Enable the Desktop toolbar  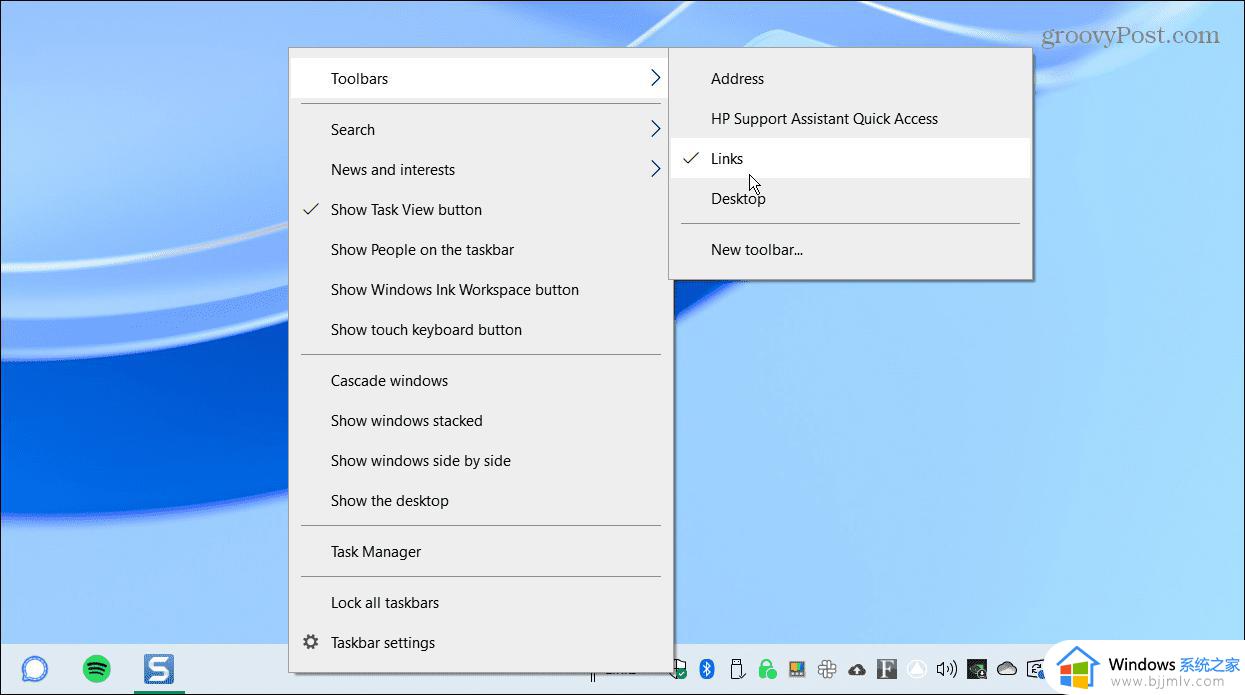[x=850, y=199]
